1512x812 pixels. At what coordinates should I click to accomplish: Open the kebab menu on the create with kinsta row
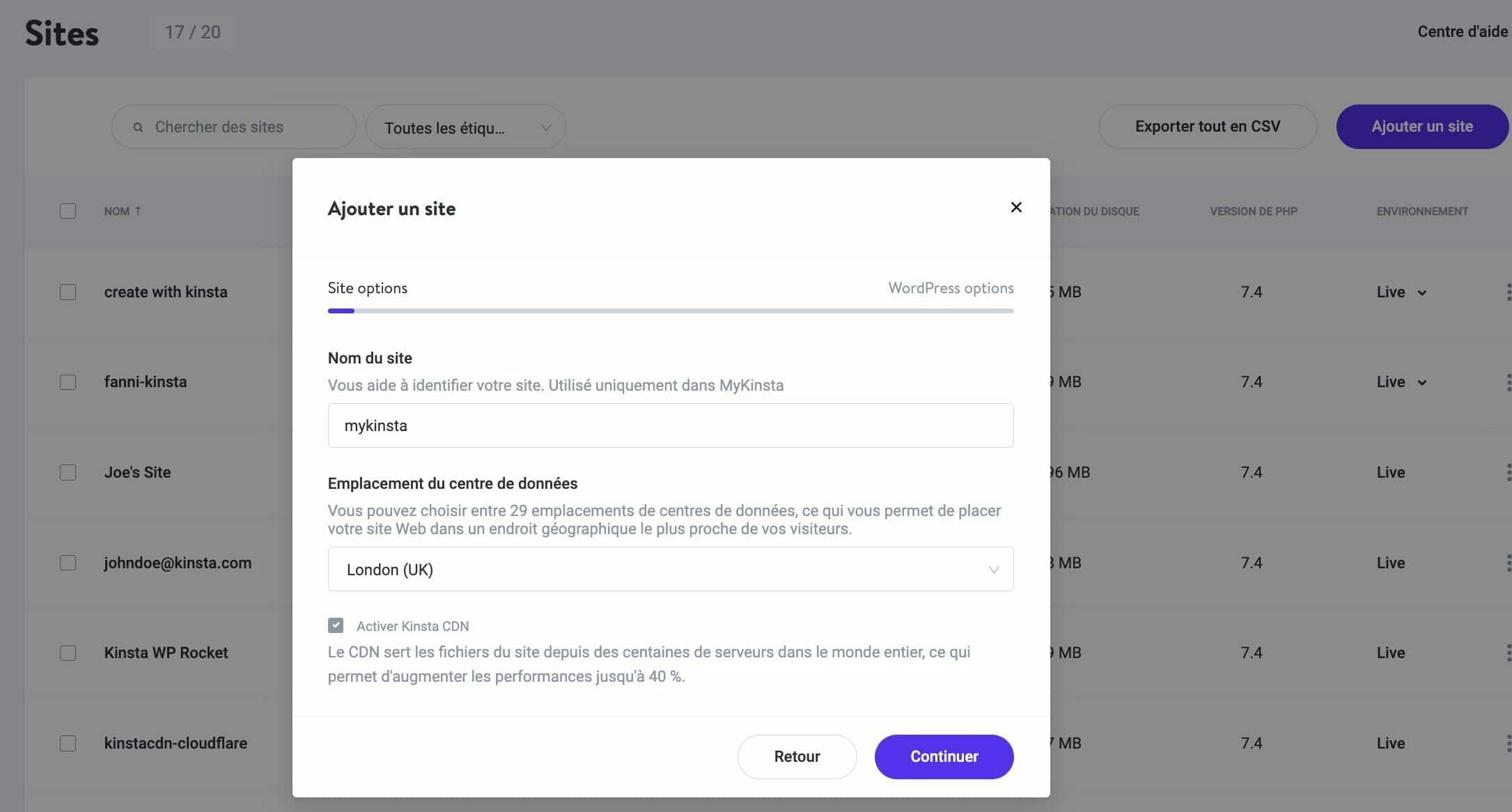coord(1508,292)
